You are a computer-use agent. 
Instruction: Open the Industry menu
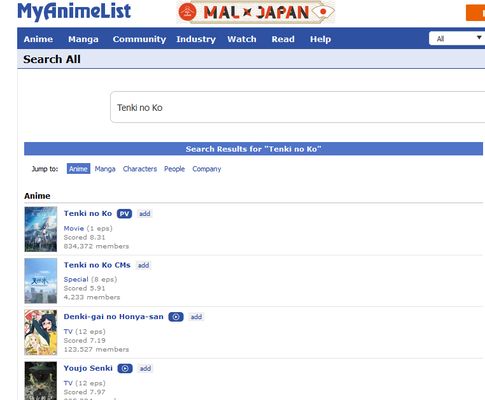(x=196, y=39)
